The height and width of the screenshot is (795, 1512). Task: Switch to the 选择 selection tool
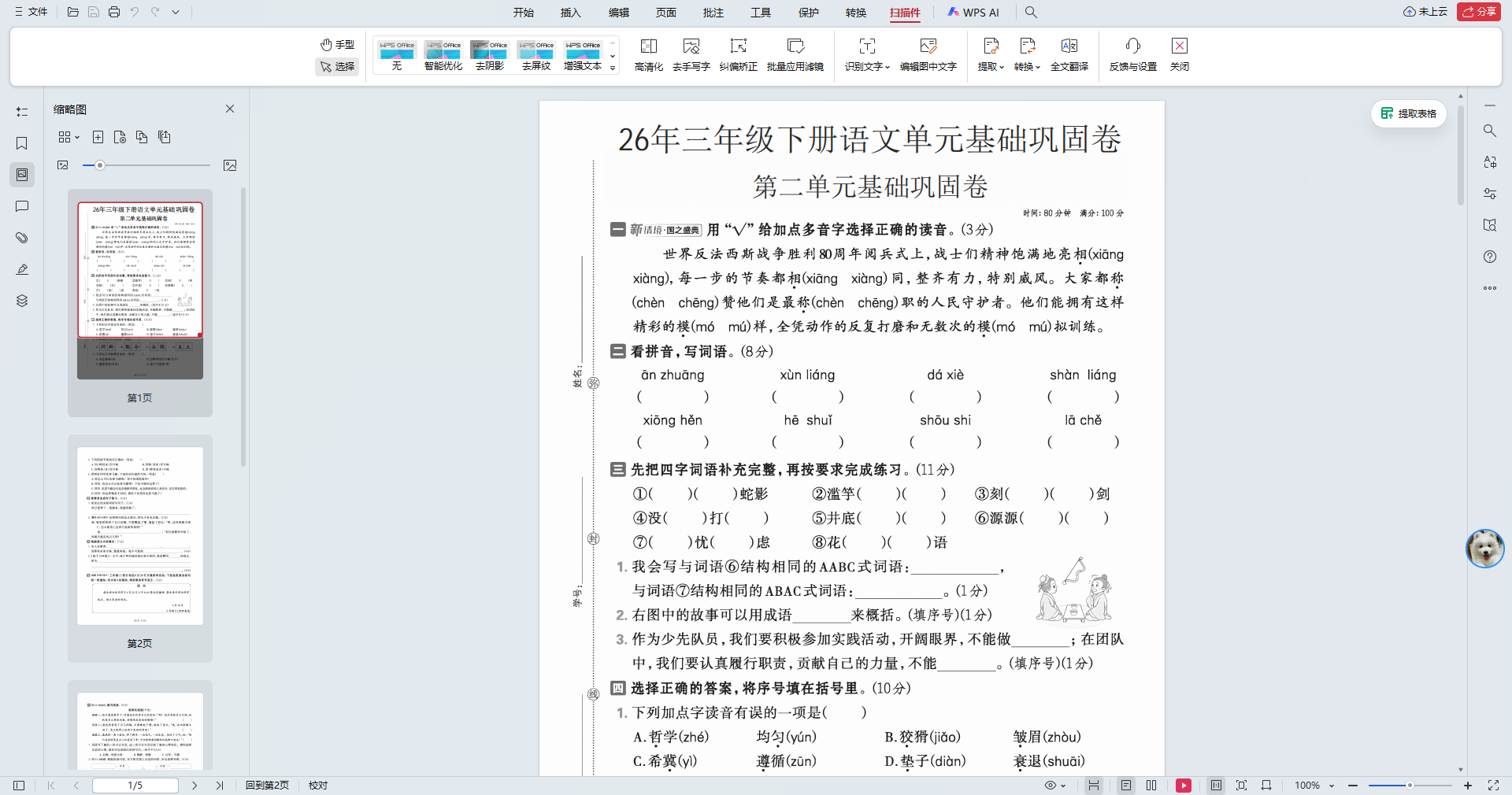tap(337, 67)
